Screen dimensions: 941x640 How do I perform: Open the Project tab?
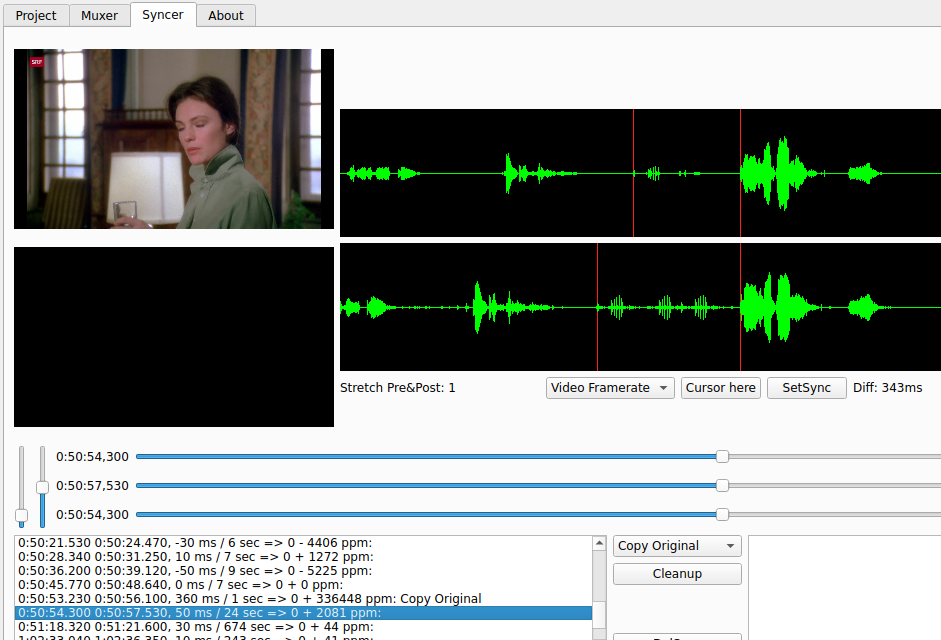pos(36,16)
